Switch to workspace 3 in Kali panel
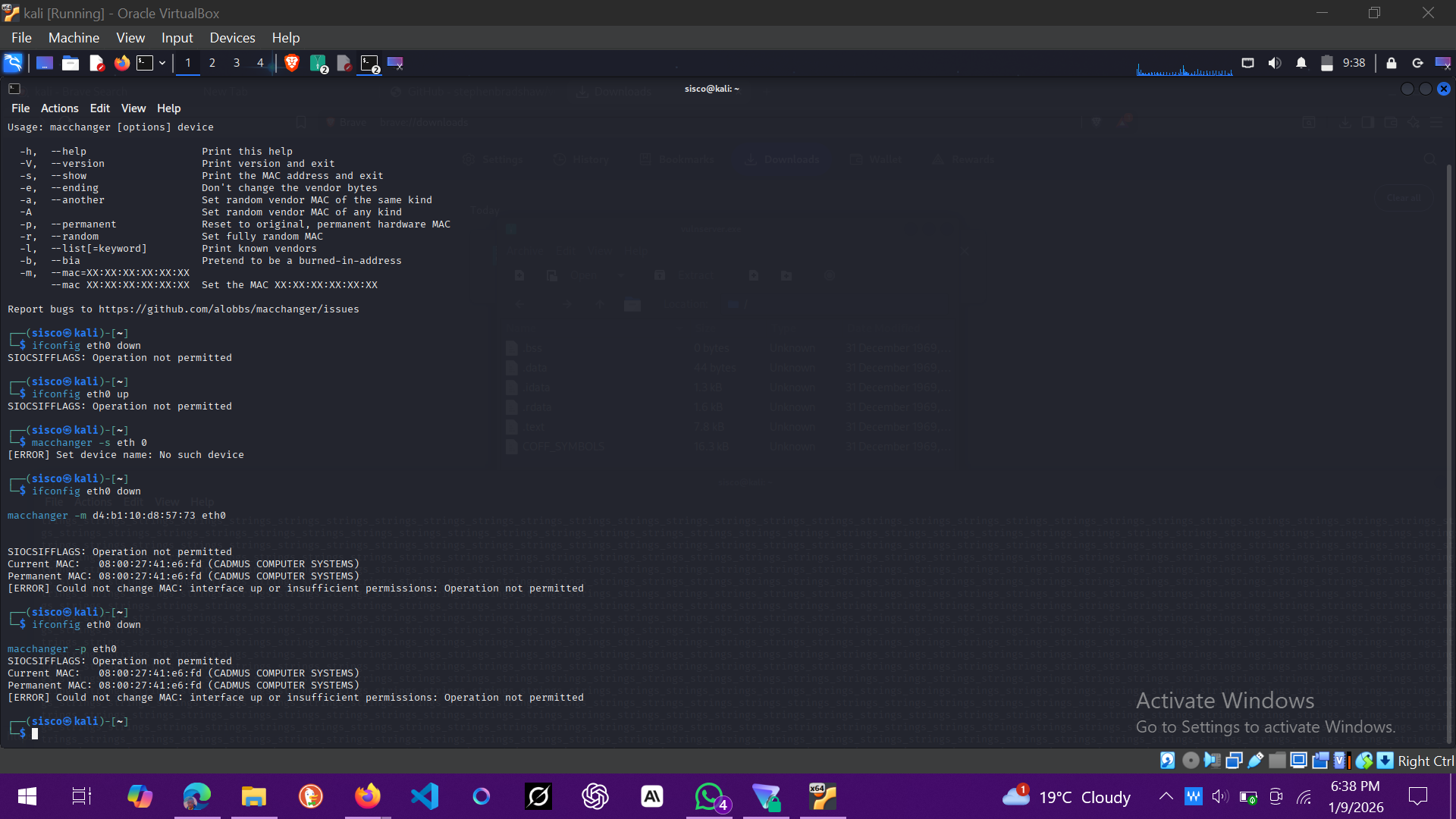The width and height of the screenshot is (1456, 819). click(x=237, y=63)
